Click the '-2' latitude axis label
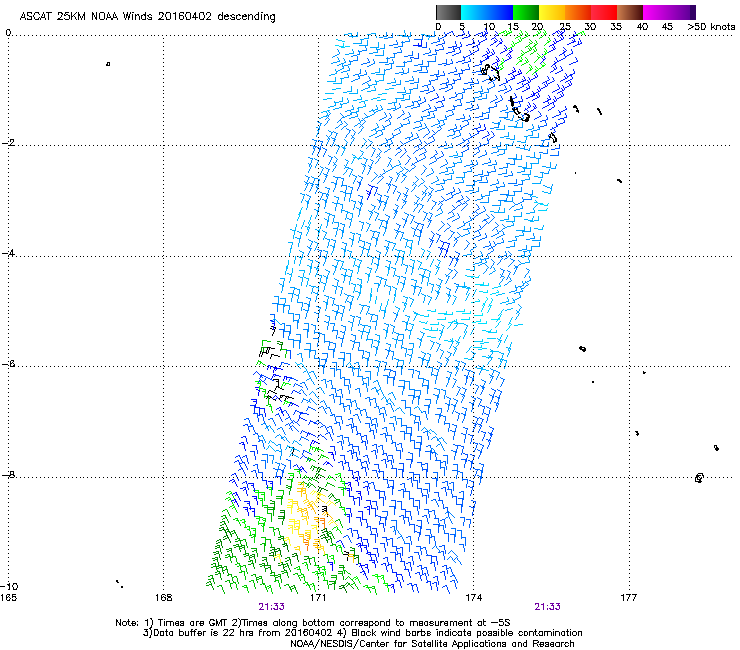 click(x=9, y=143)
